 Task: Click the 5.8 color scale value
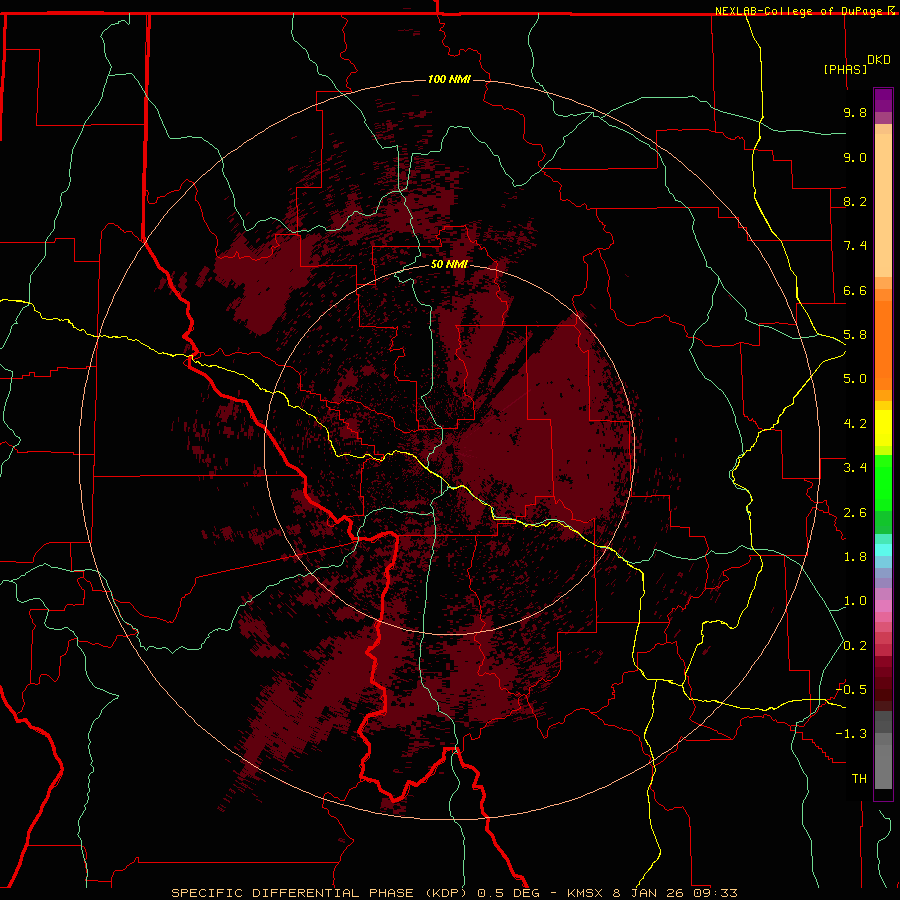click(855, 335)
